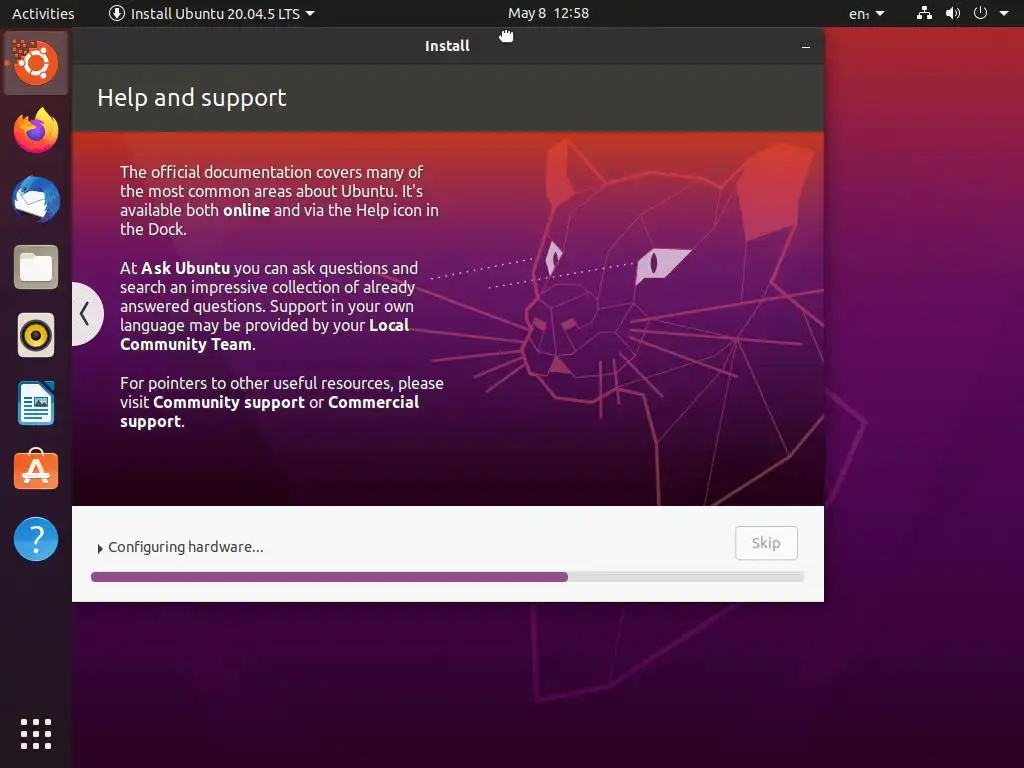Open the Ask Ubuntu link

click(x=185, y=268)
